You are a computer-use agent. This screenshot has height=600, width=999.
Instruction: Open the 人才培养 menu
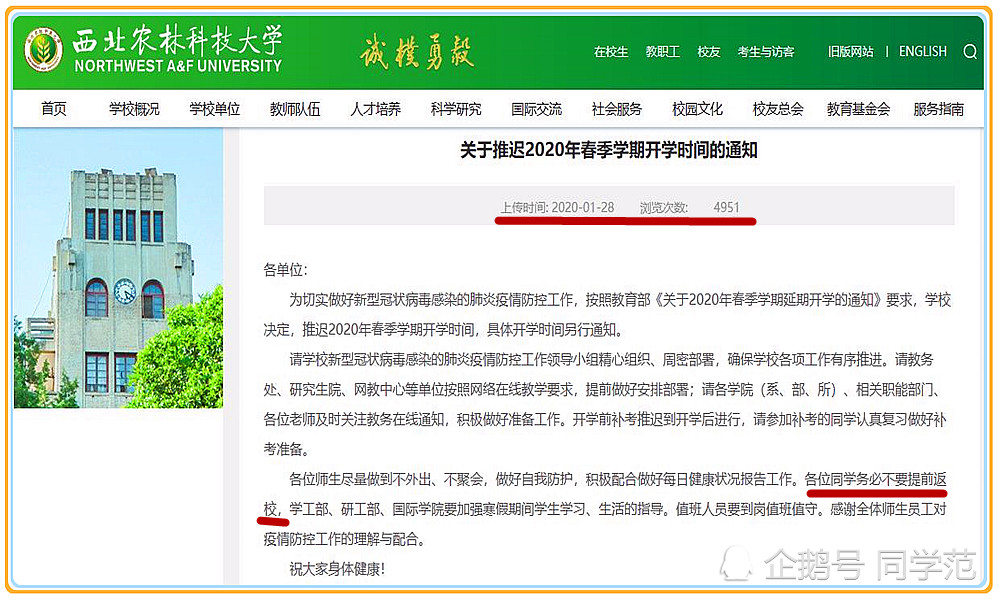click(375, 109)
